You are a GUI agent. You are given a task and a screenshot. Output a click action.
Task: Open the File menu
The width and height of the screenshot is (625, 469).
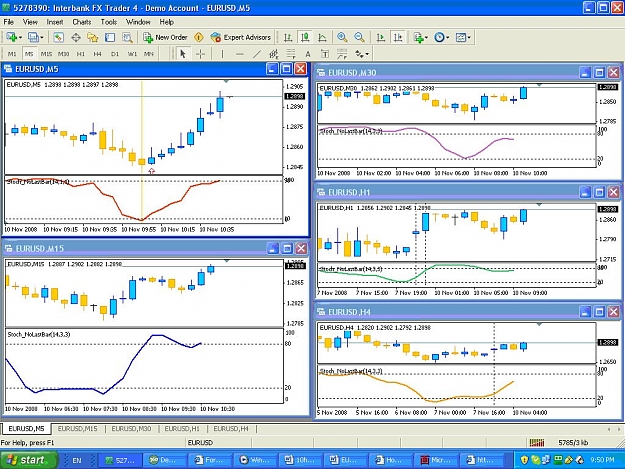(8, 22)
